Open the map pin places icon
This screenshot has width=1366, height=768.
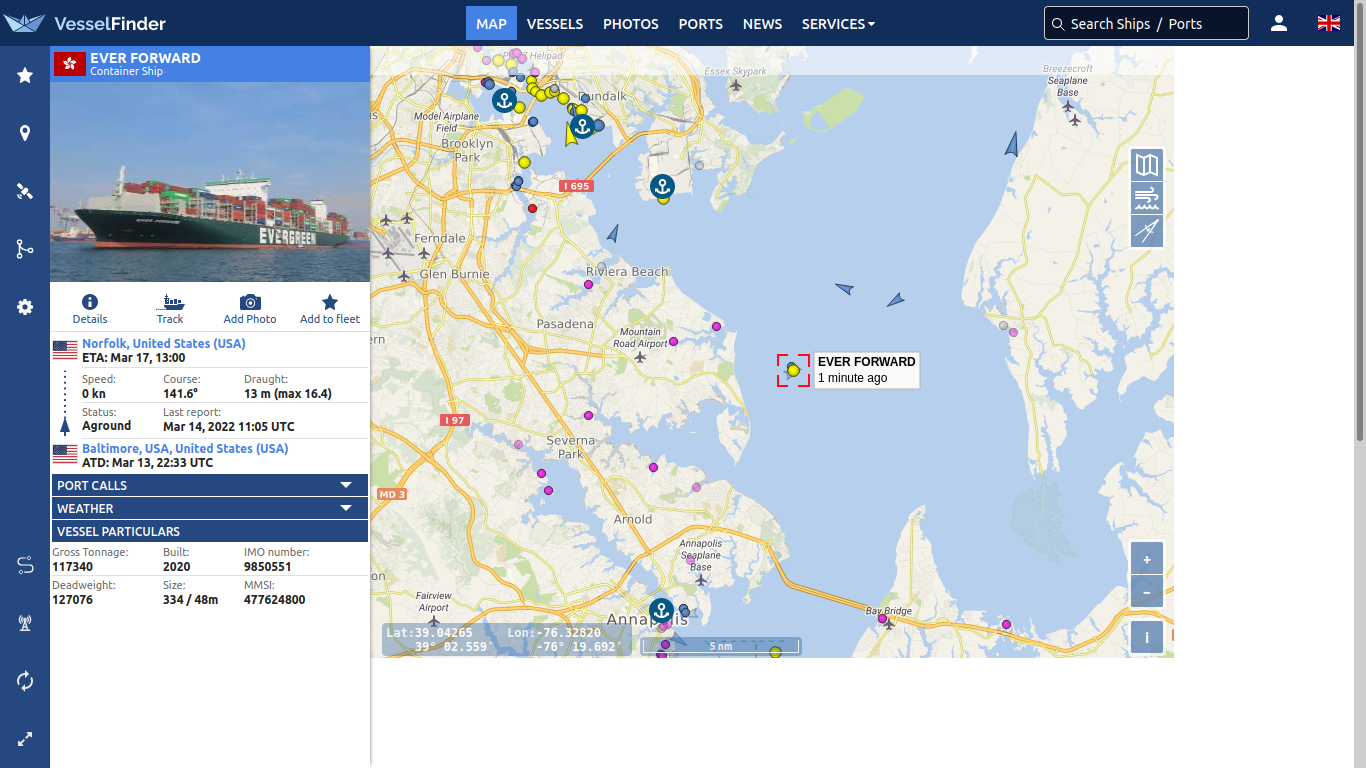pos(25,133)
